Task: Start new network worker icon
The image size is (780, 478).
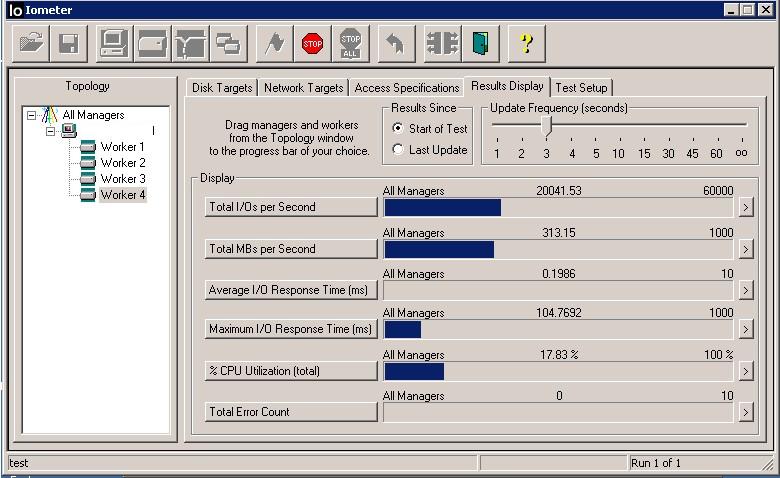Action: click(191, 44)
